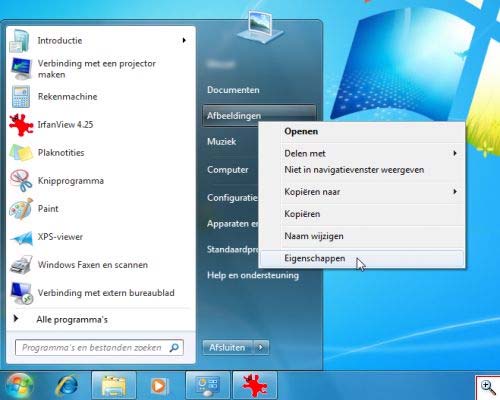This screenshot has height=400, width=500.
Task: Click the Plaknotities label
Action: (61, 153)
